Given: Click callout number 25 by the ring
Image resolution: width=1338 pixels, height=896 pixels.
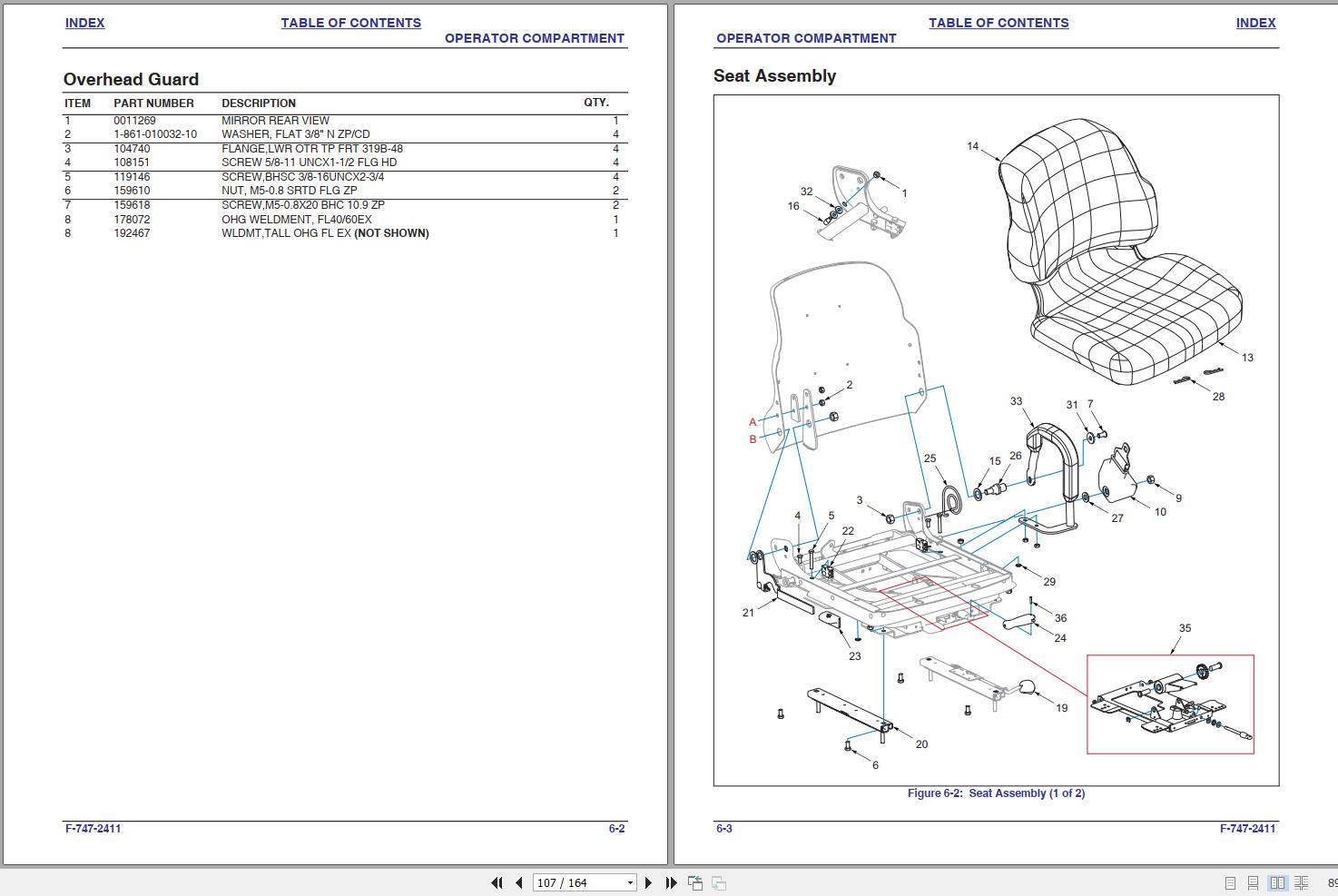Looking at the screenshot, I should (x=930, y=458).
